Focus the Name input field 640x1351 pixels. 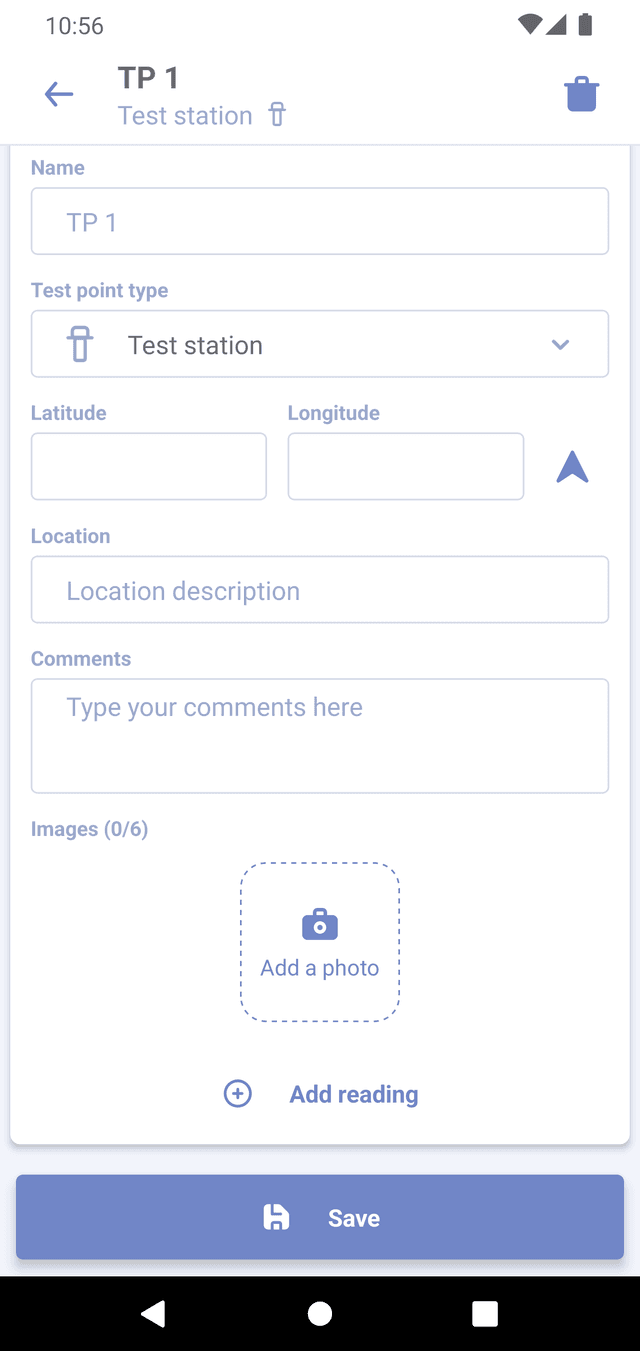pos(320,221)
